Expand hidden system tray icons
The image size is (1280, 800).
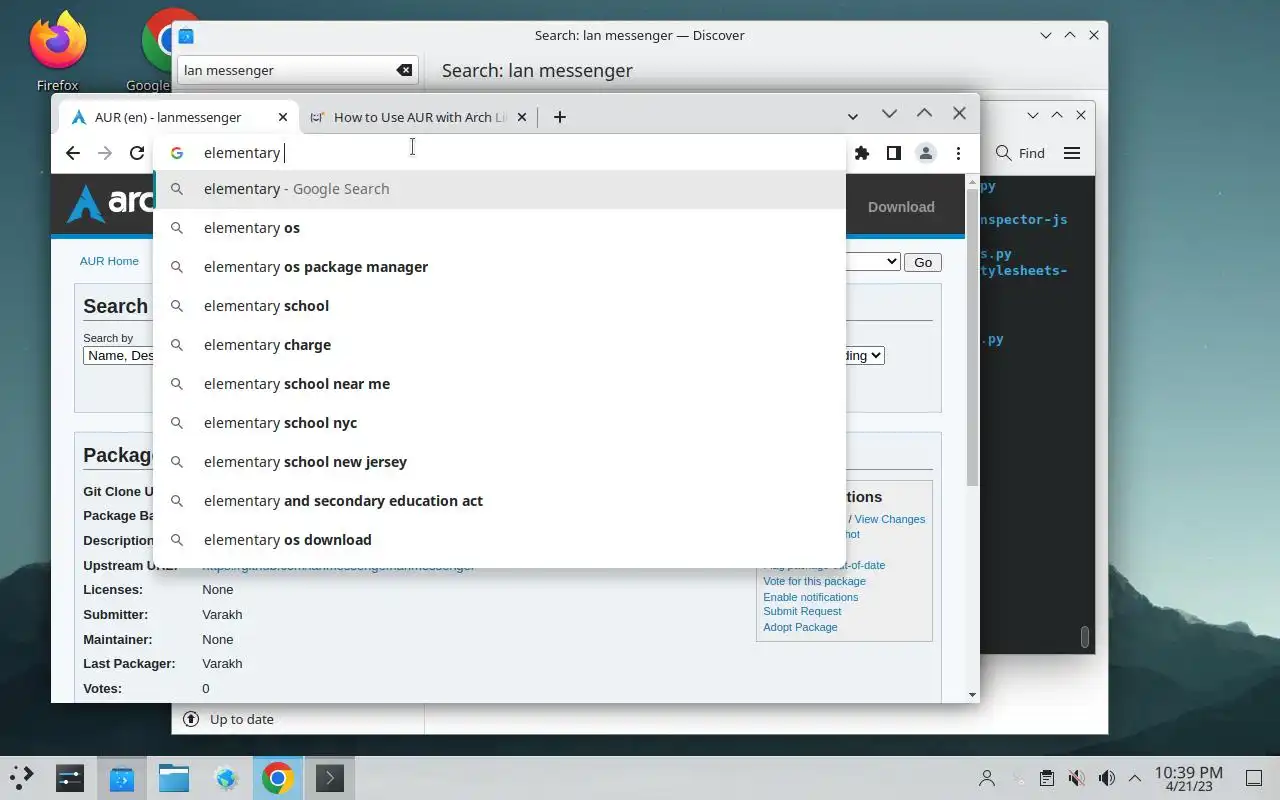click(1135, 778)
